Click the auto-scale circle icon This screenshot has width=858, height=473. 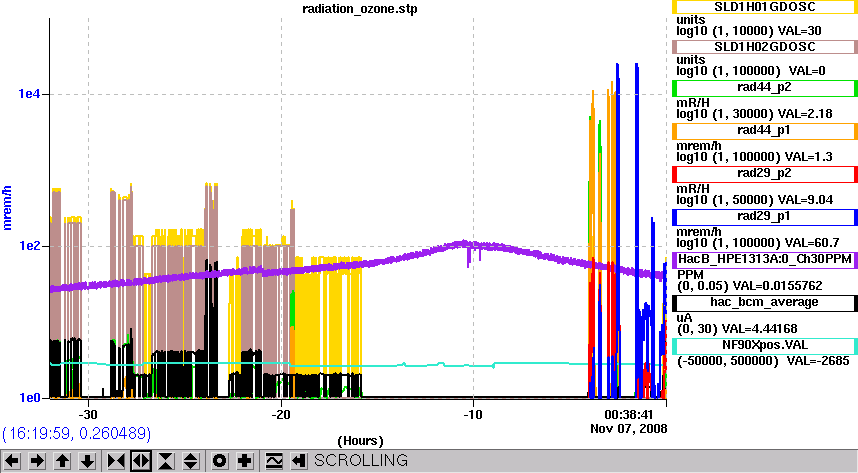[x=219, y=461]
